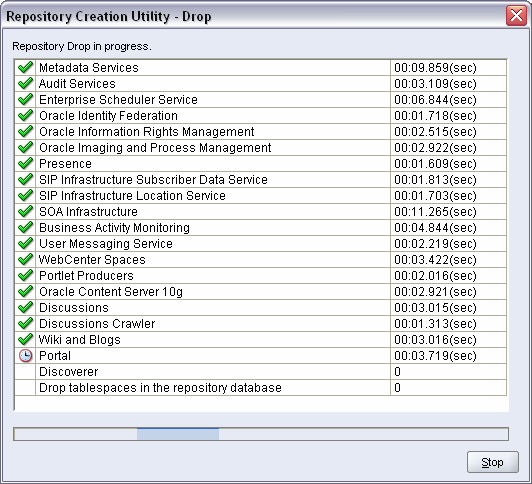The width and height of the screenshot is (532, 484).
Task: Click the checkmark for SIP Infrastructure Subscriber Data Service
Action: click(x=25, y=179)
